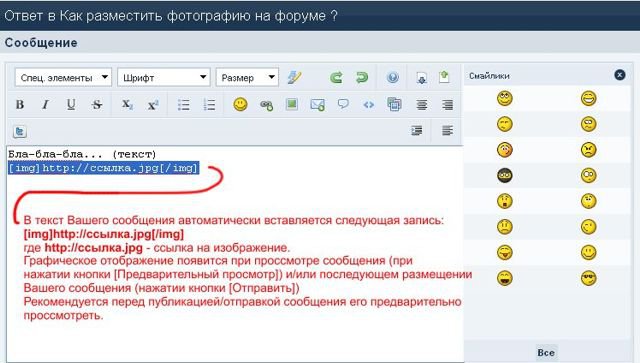Click the page with the blue down arrow
This screenshot has height=363, width=640.
tap(422, 77)
